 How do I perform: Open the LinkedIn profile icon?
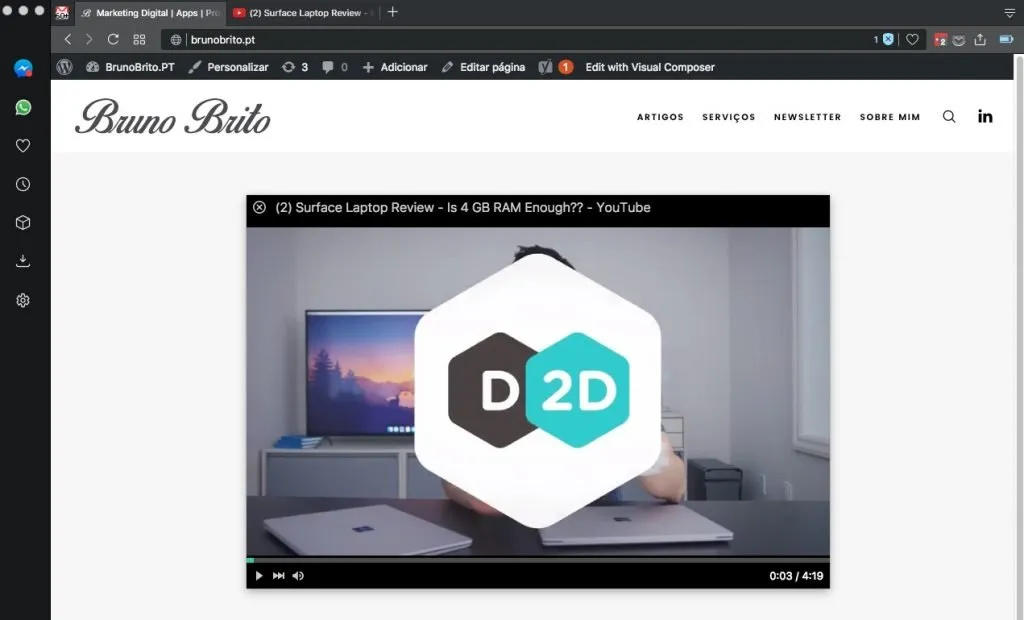tap(985, 116)
